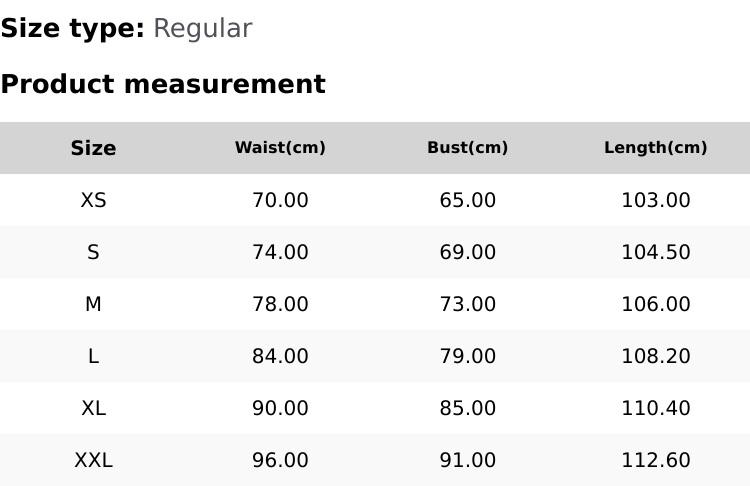Click bust value 85.00 for XL
Viewport: 750px width, 486px height.
click(467, 408)
